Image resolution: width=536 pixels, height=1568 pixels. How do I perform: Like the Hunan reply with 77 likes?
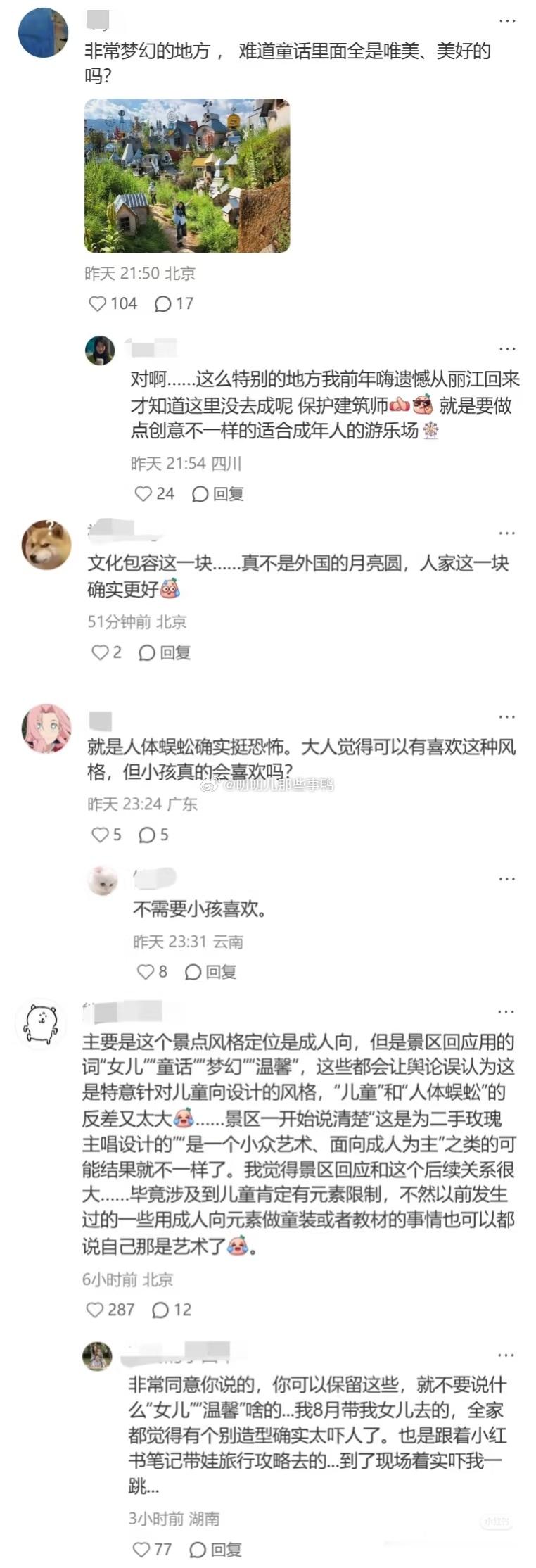coord(152,1550)
